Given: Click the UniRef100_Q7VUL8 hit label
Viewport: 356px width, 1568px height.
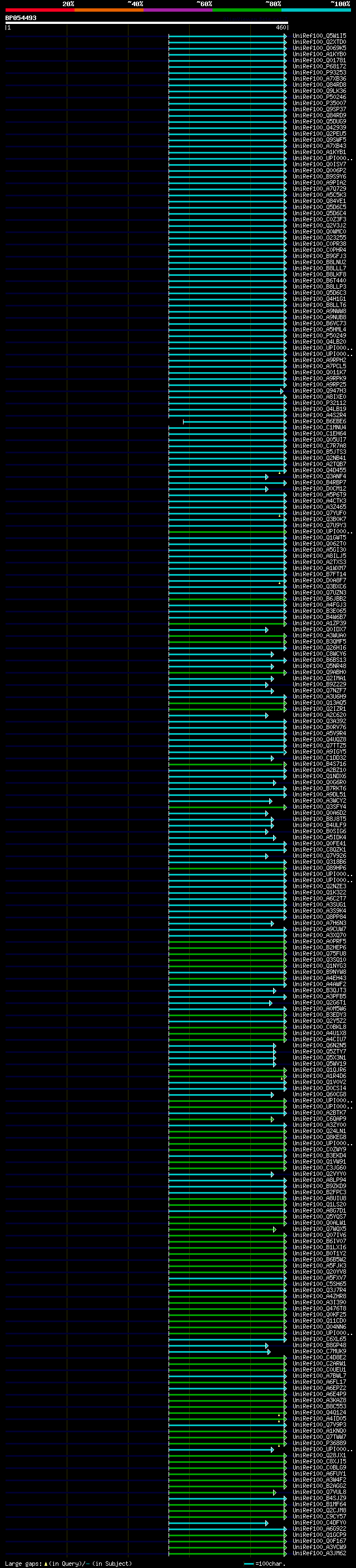Looking at the screenshot, I should click(319, 1492).
